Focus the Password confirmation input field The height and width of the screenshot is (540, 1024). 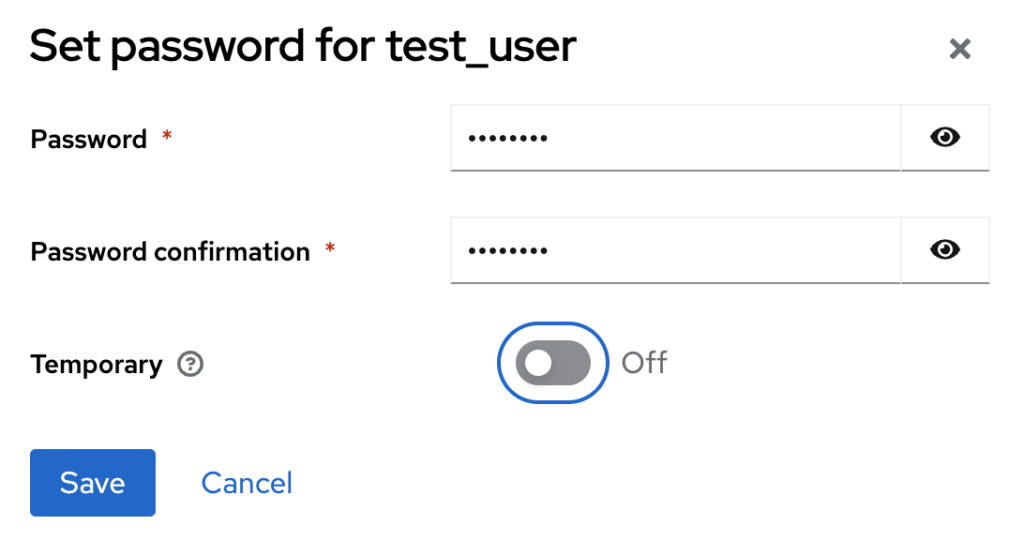click(x=675, y=250)
